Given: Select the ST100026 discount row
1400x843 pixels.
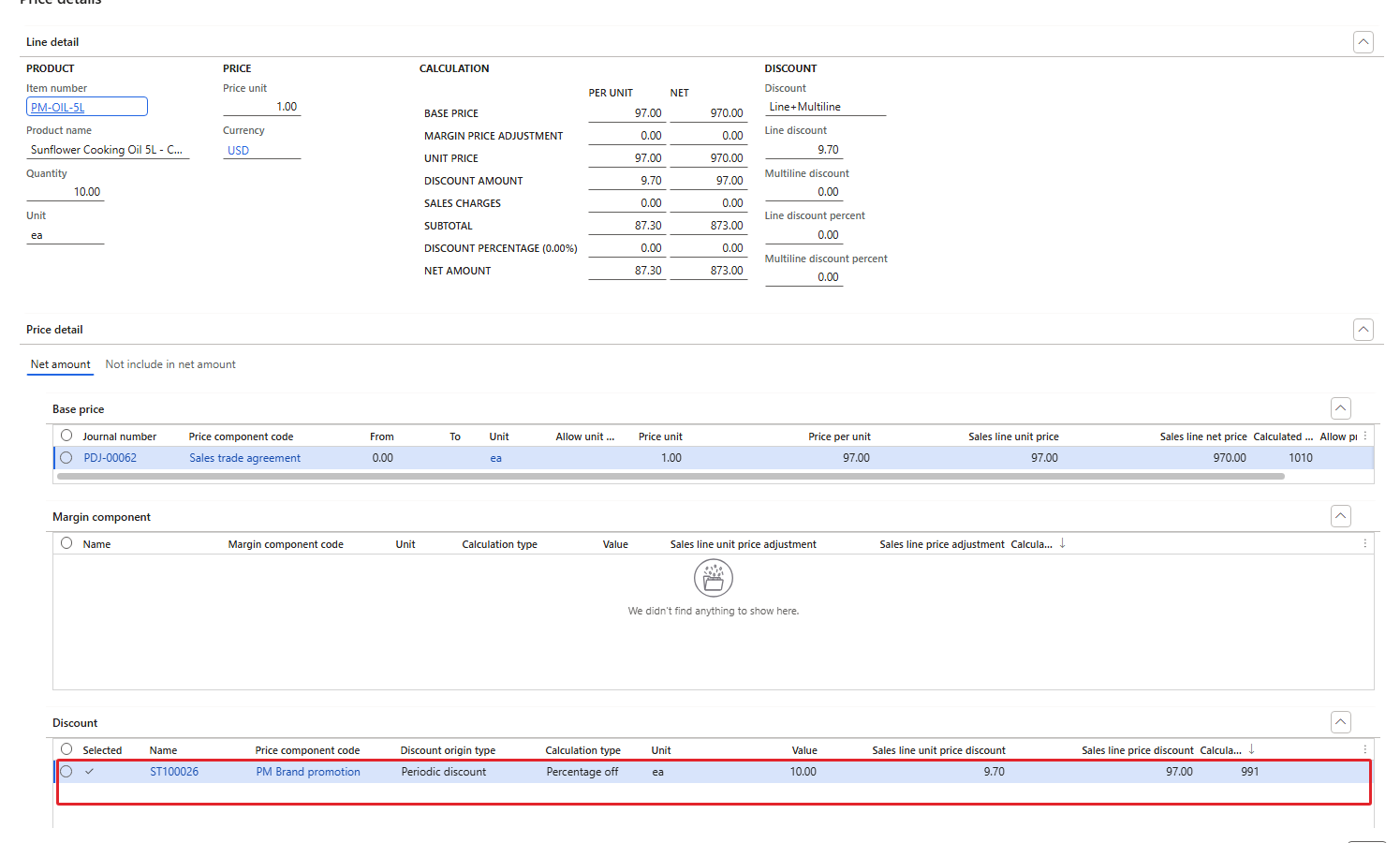Looking at the screenshot, I should (x=66, y=772).
